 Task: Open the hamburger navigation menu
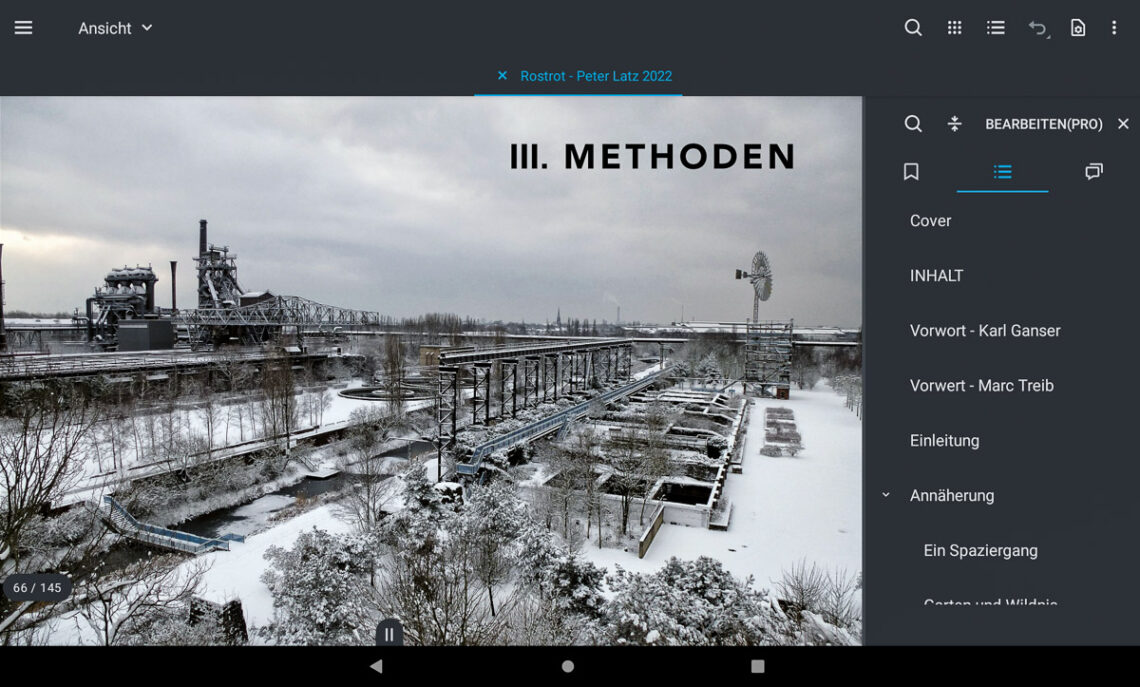pos(23,28)
